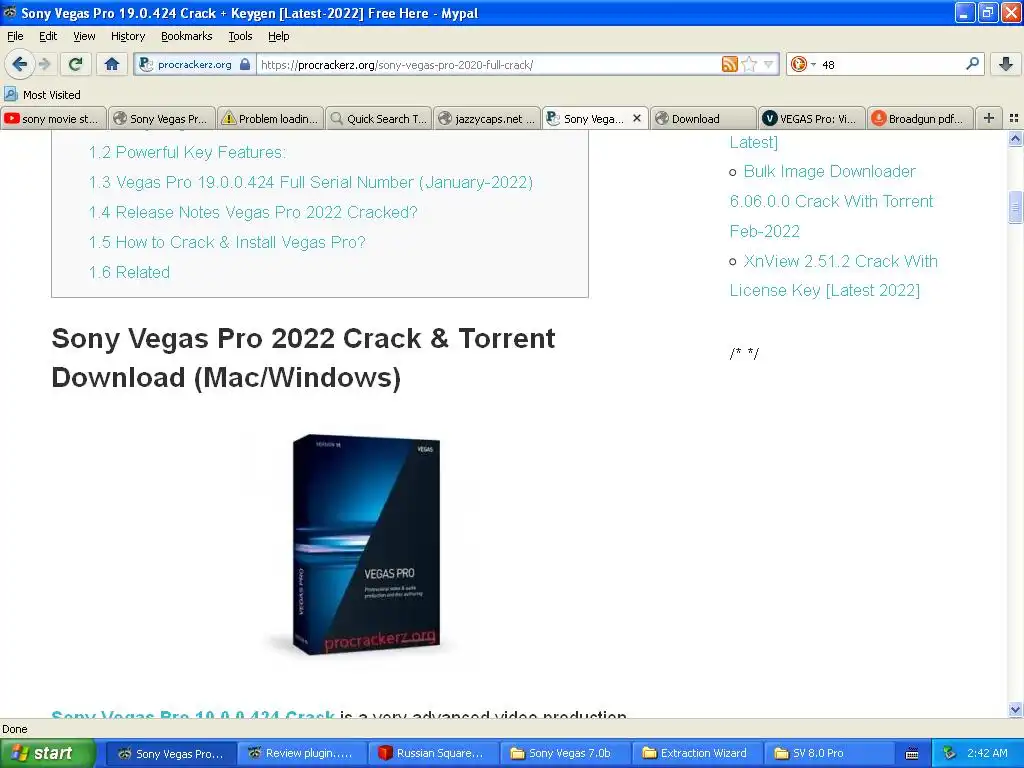Open 'Sony Vegas 7.0b' taskbar folder
This screenshot has height=768, width=1024.
(x=564, y=753)
